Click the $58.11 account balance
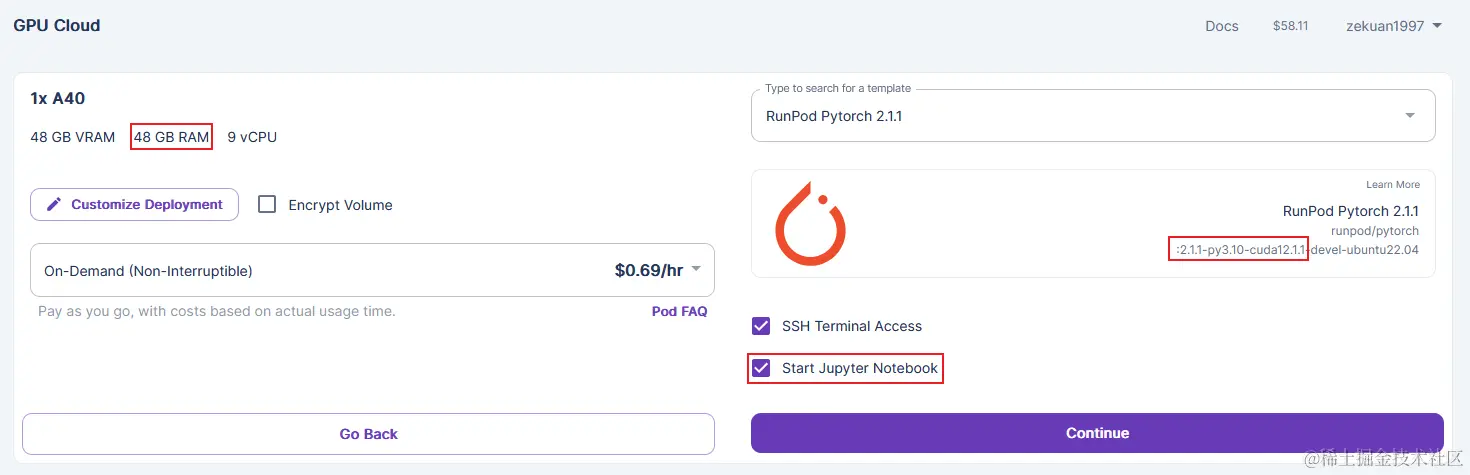The width and height of the screenshot is (1470, 475). coord(1290,26)
